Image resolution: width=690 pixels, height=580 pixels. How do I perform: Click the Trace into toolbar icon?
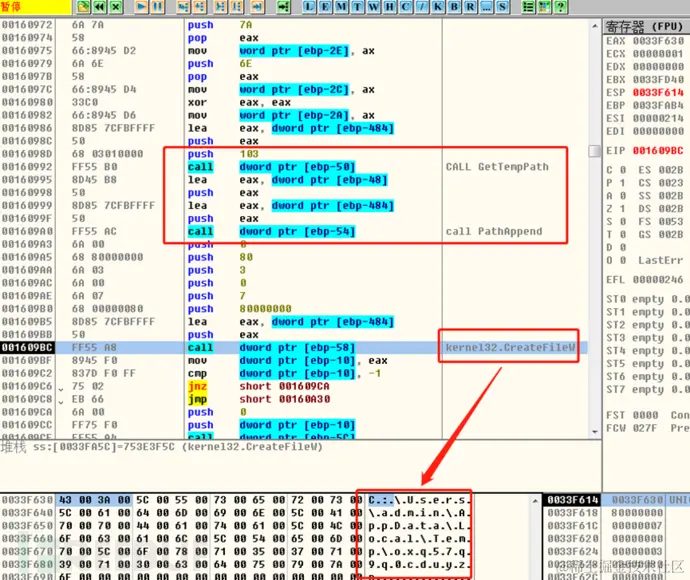[x=220, y=7]
